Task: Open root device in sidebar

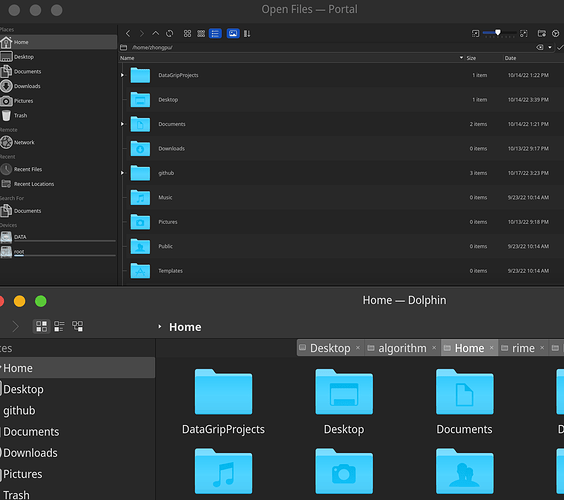Action: (58, 252)
